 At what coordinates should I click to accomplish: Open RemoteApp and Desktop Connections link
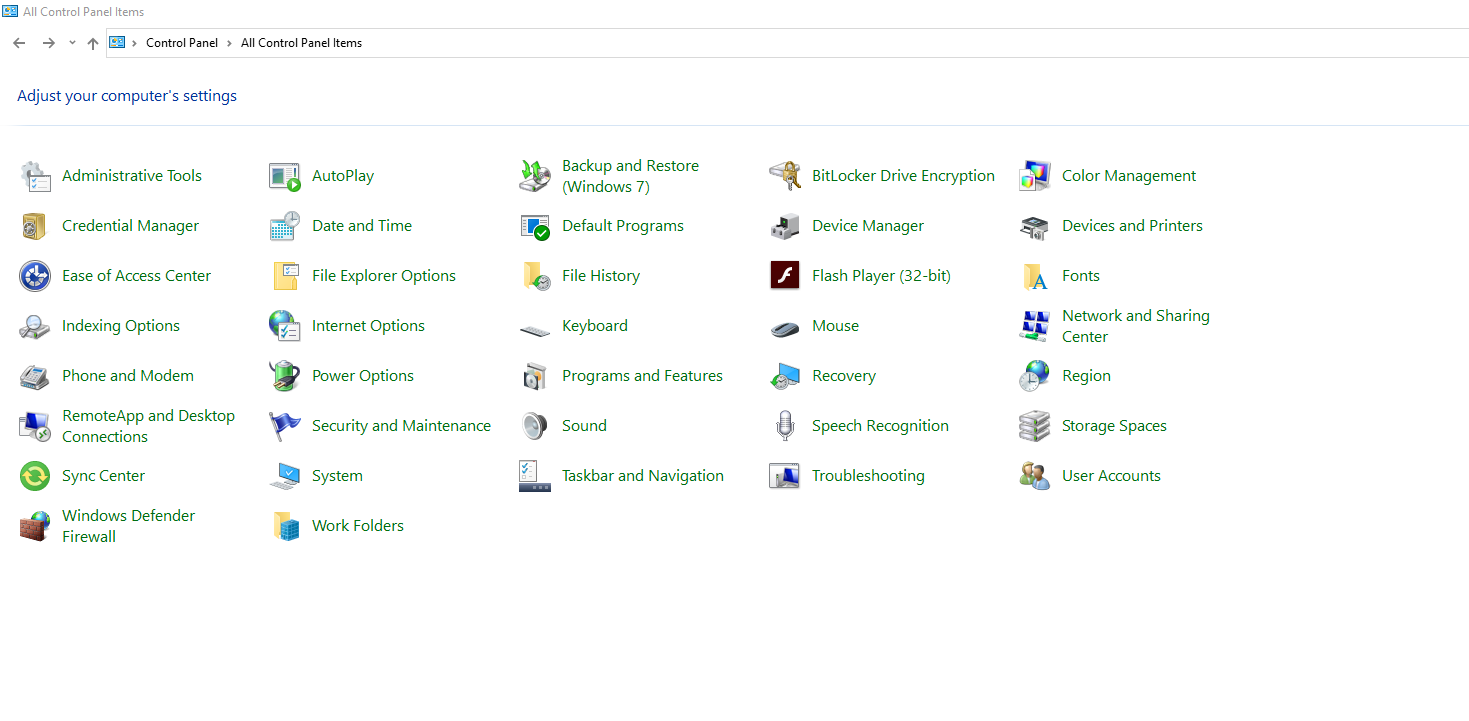(x=148, y=426)
